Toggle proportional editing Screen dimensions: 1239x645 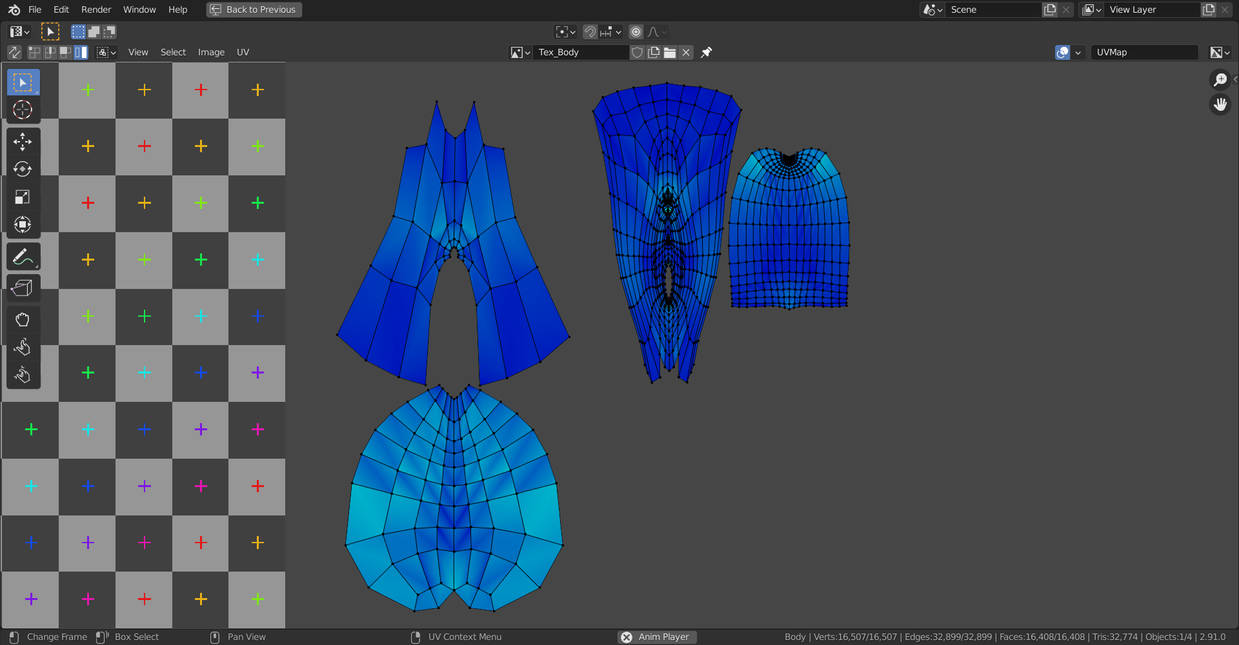point(636,32)
